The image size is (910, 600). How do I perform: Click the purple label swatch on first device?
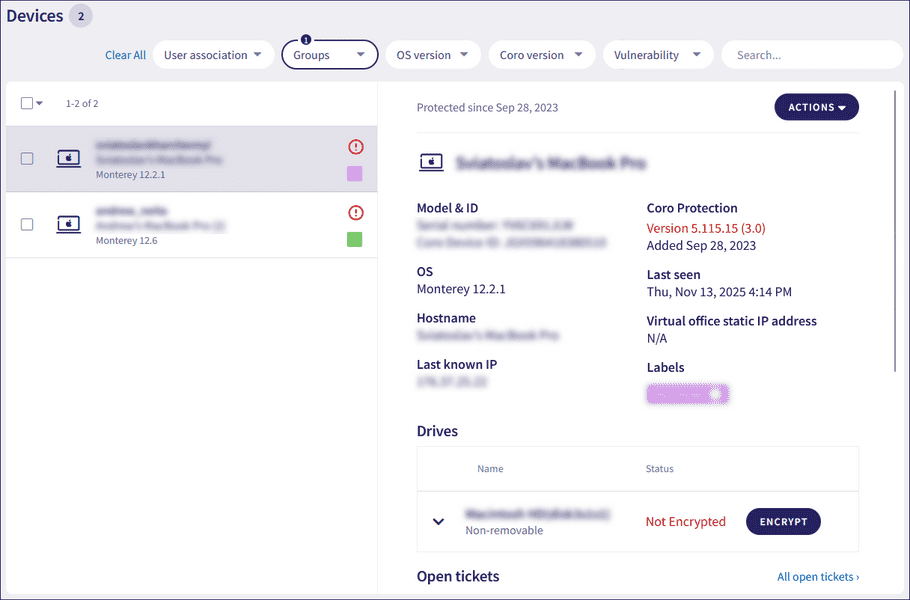click(355, 174)
